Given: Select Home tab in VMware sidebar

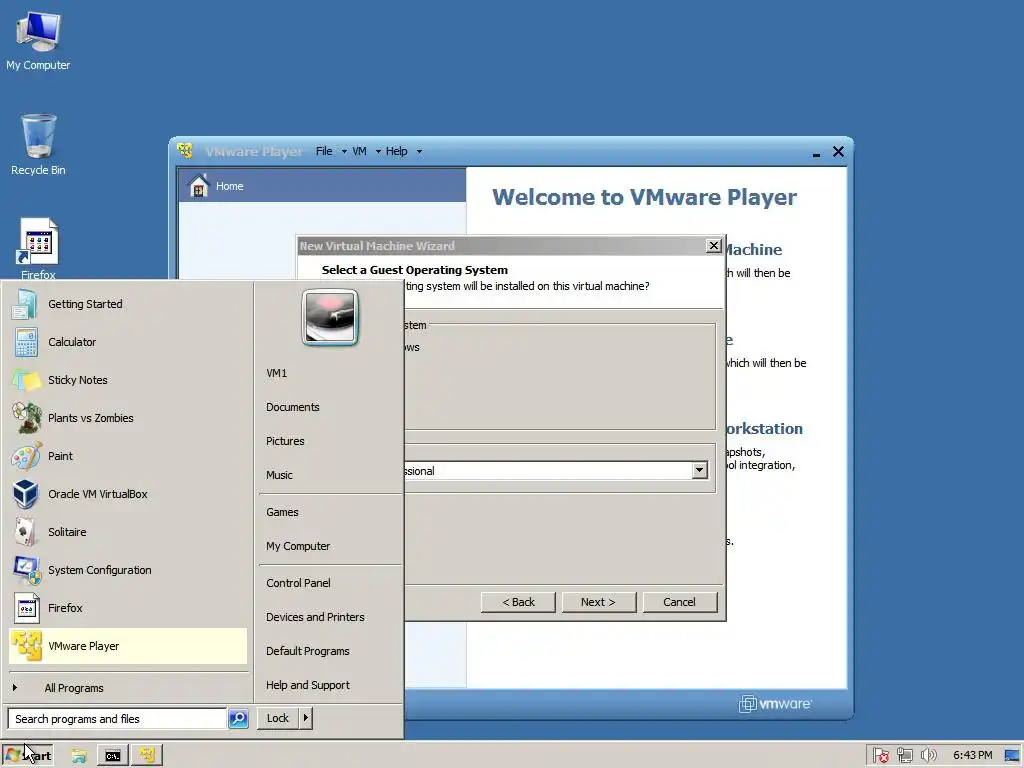Looking at the screenshot, I should pyautogui.click(x=323, y=185).
